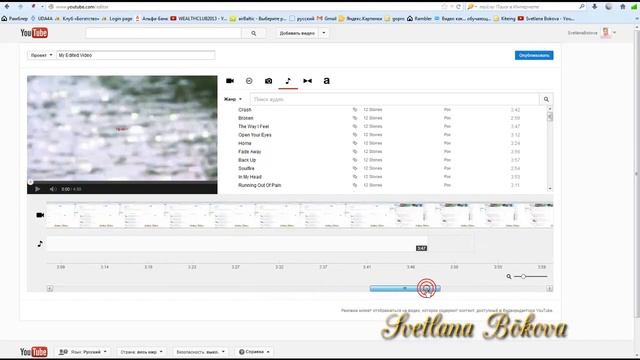This screenshot has width=640, height=360.
Task: Click tag icon next to Broken
Action: [355, 118]
